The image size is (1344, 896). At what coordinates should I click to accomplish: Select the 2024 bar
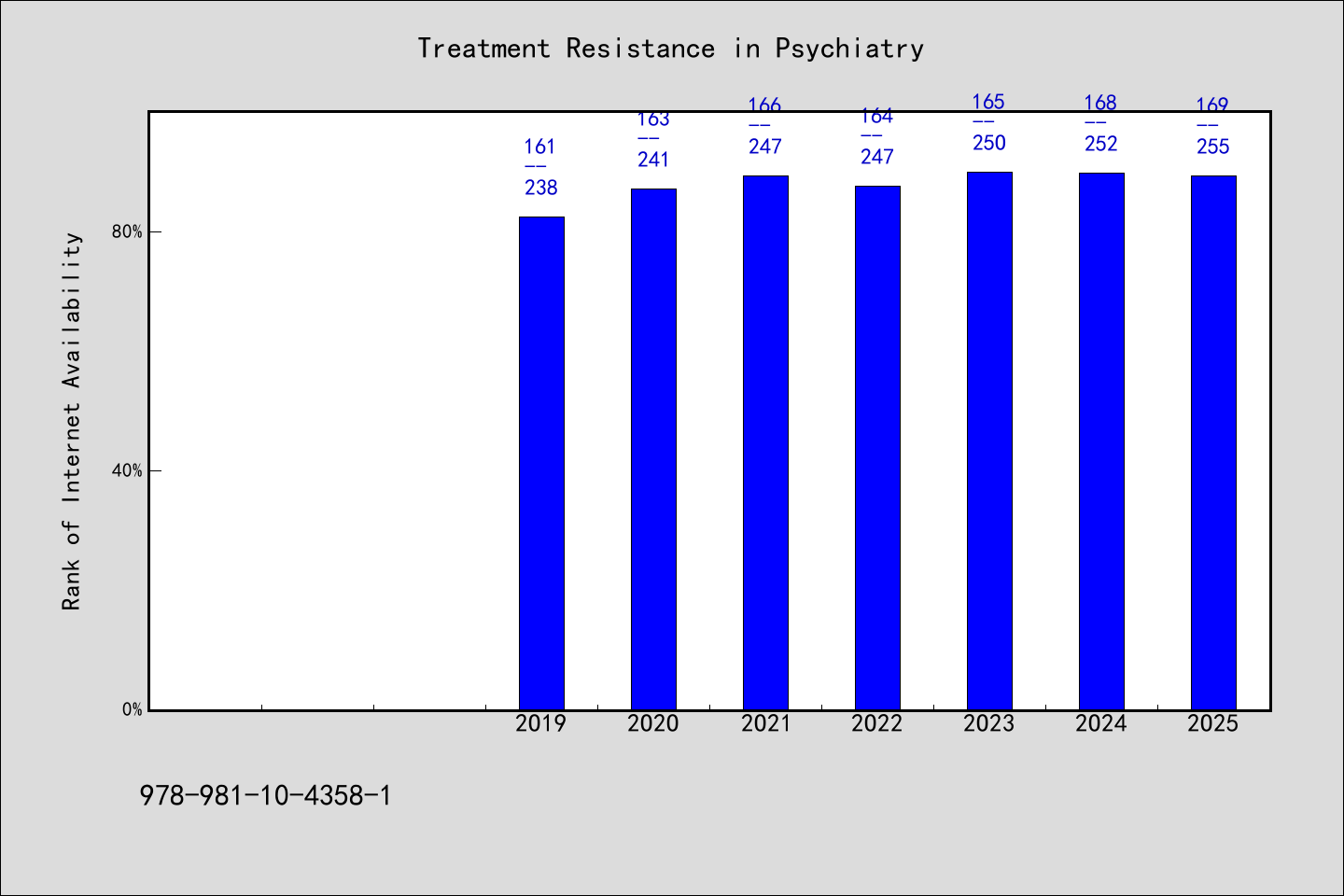pyautogui.click(x=1101, y=441)
